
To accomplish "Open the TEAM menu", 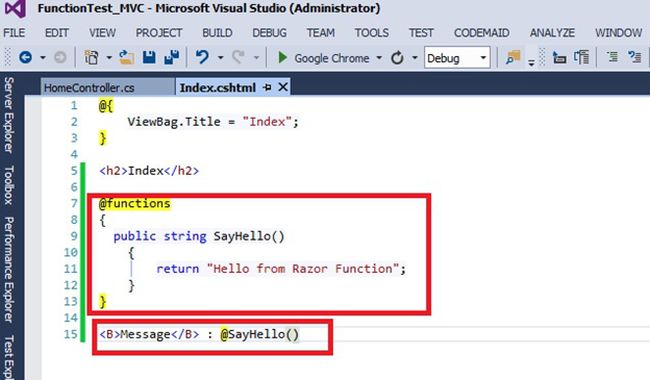I will click(x=320, y=33).
